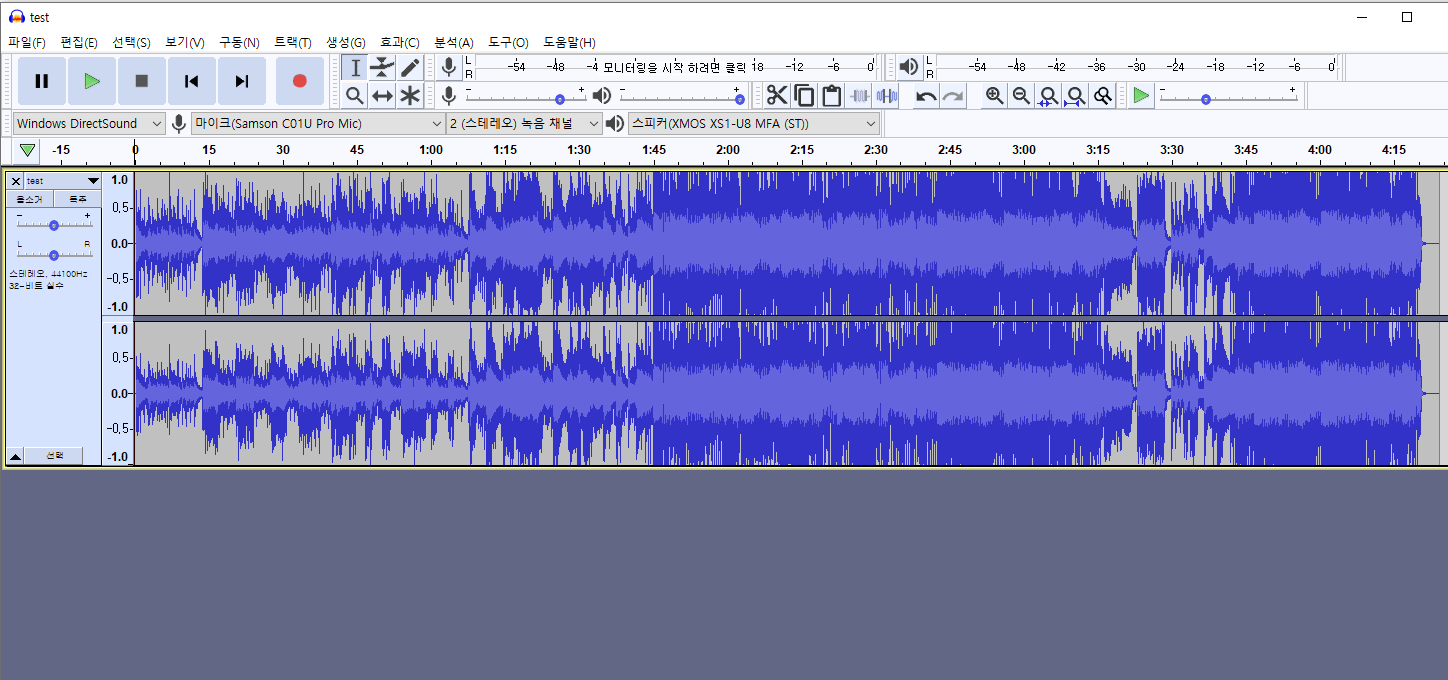Open the Samson C01U microphone device dropdown
The image size is (1448, 680).
(318, 123)
